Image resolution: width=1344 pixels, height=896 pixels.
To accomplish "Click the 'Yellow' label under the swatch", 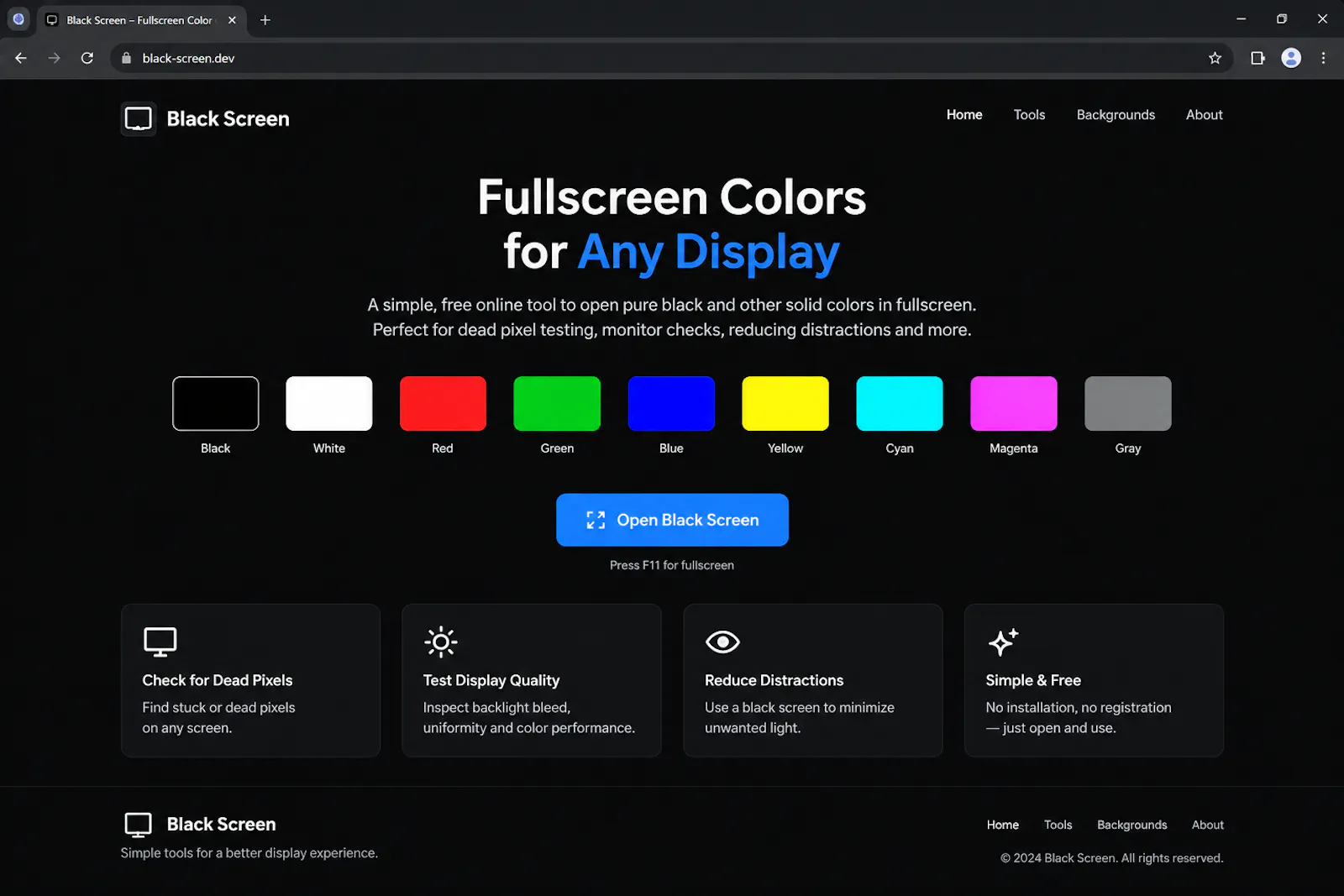I will point(785,448).
